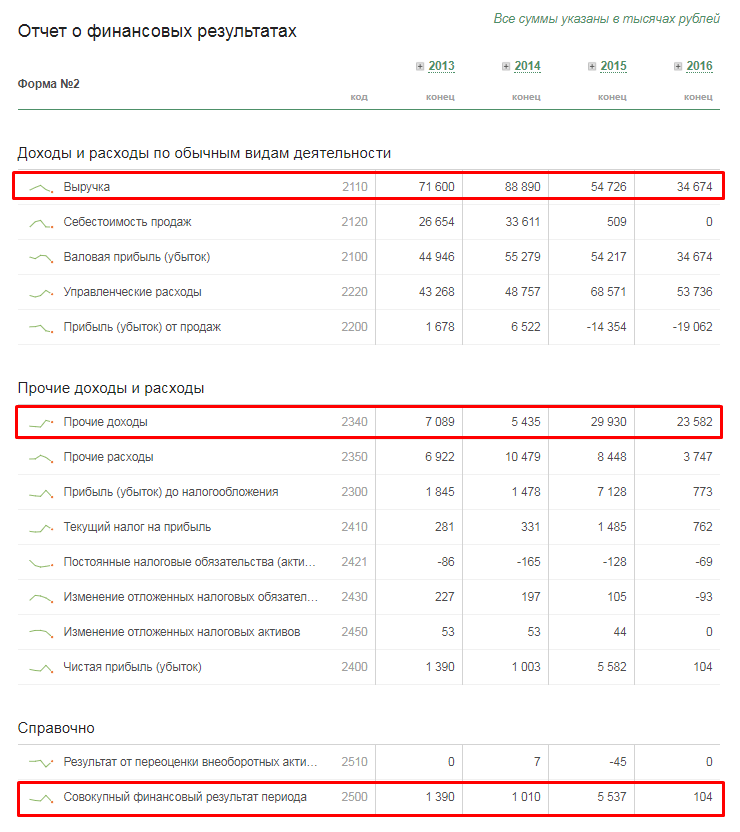Screen dimensions: 740x832
Task: Click the Прочие доходы и расходы section heading
Action: click(x=111, y=388)
